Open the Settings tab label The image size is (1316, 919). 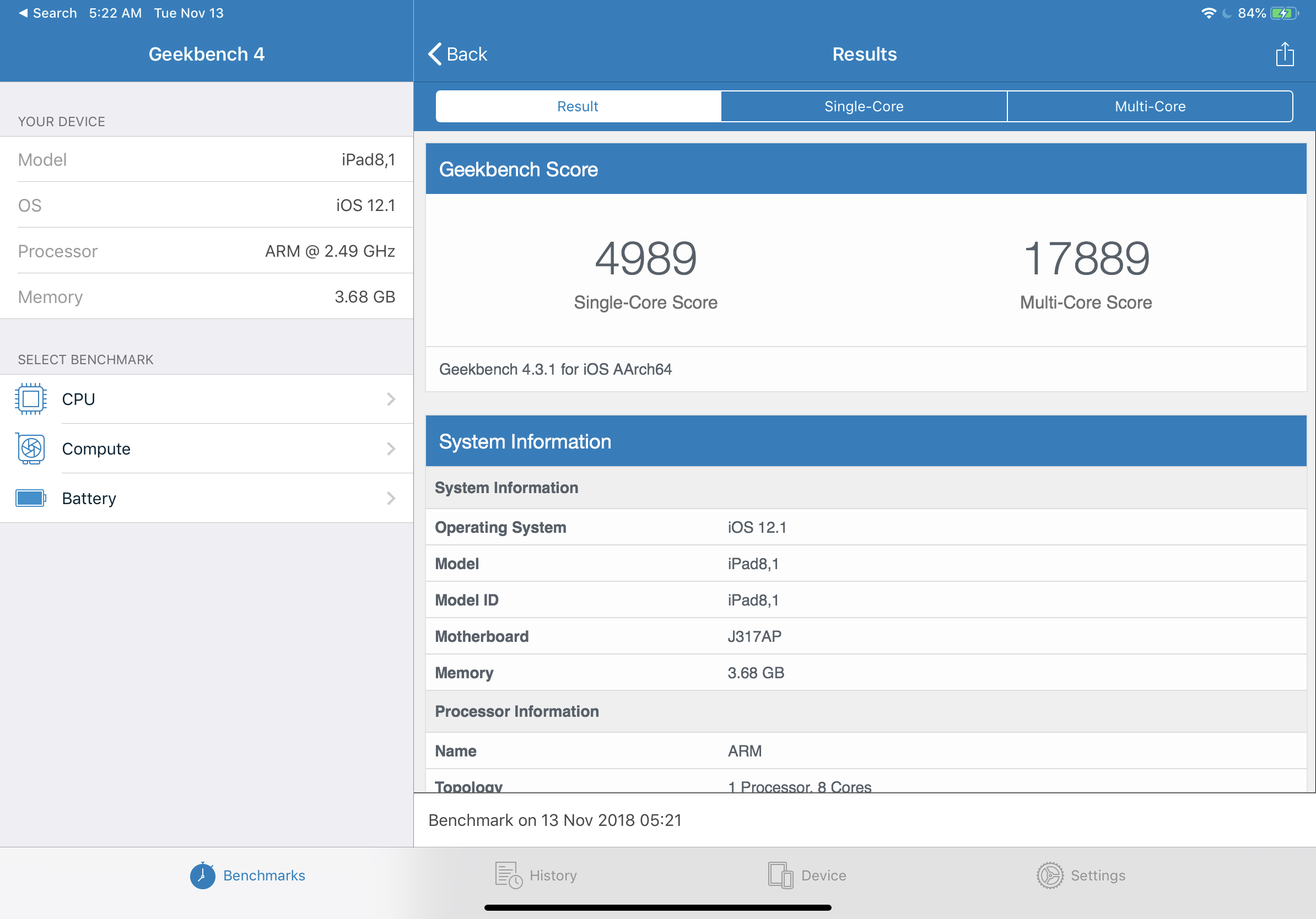[1098, 875]
